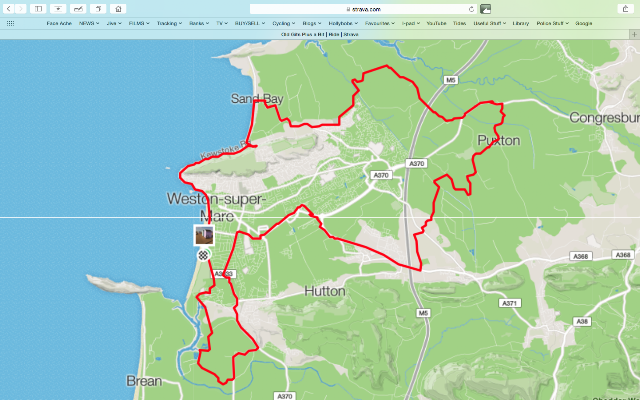This screenshot has height=400, width=640.
Task: Focus the strava.com address bar
Action: tap(363, 9)
